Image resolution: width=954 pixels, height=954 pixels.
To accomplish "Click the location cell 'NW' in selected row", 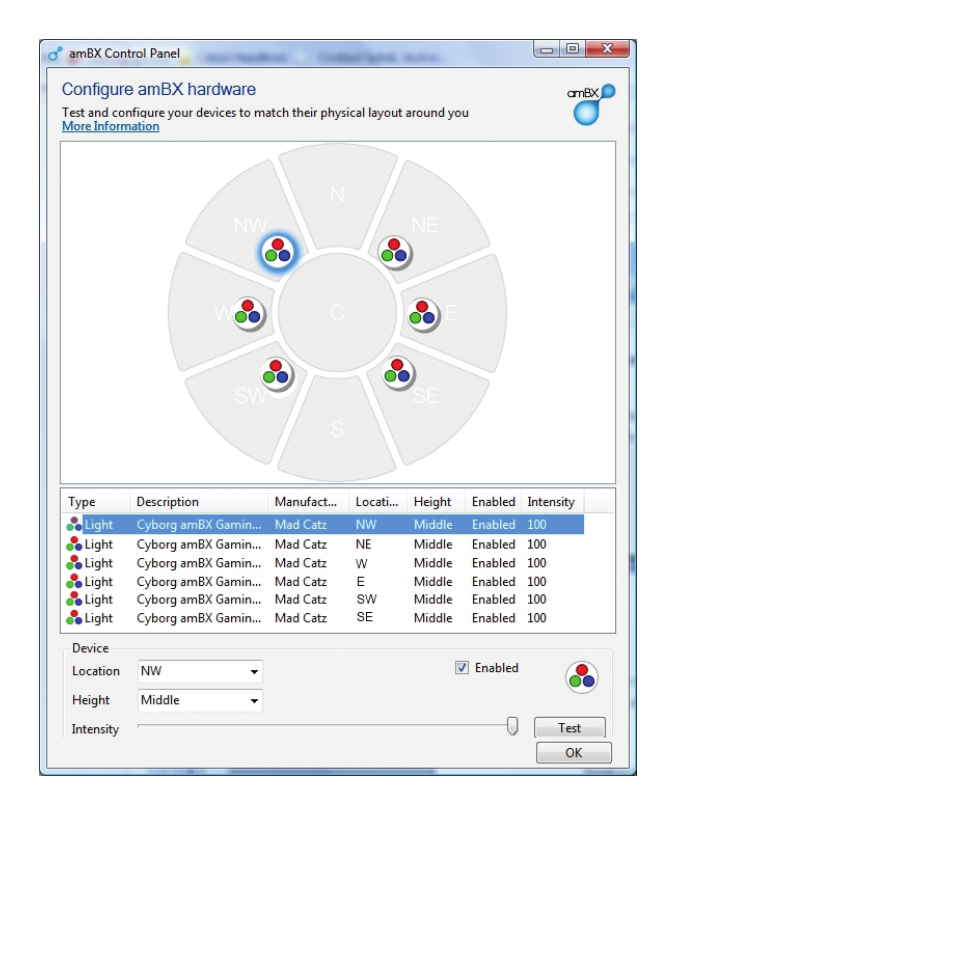I will tap(366, 524).
